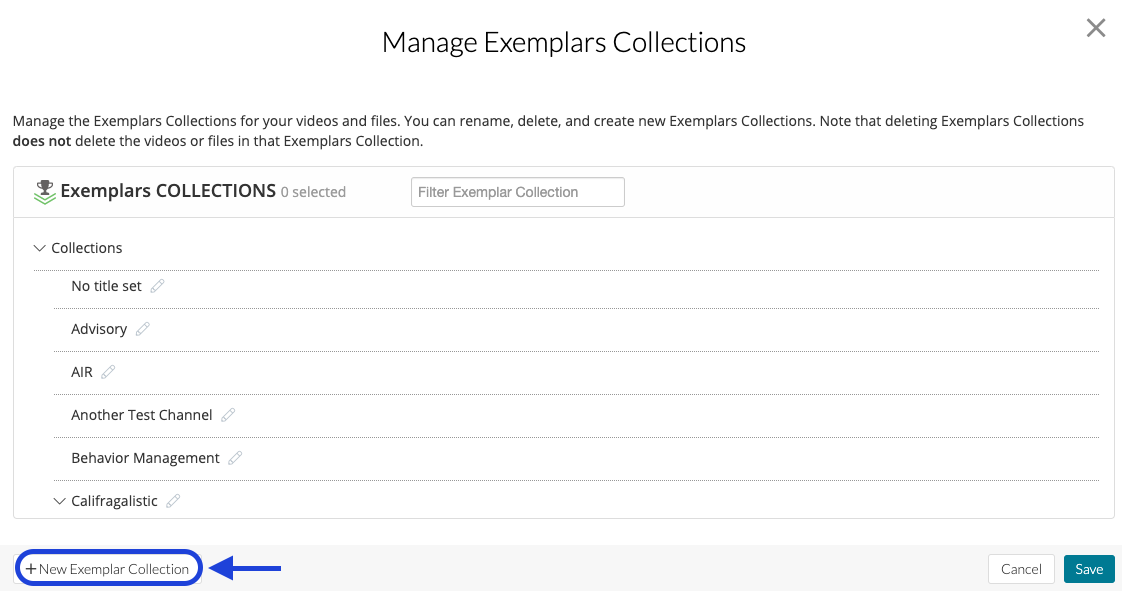The height and width of the screenshot is (591, 1122).
Task: Rename Behavior Management with its pencil icon
Action: (x=235, y=457)
